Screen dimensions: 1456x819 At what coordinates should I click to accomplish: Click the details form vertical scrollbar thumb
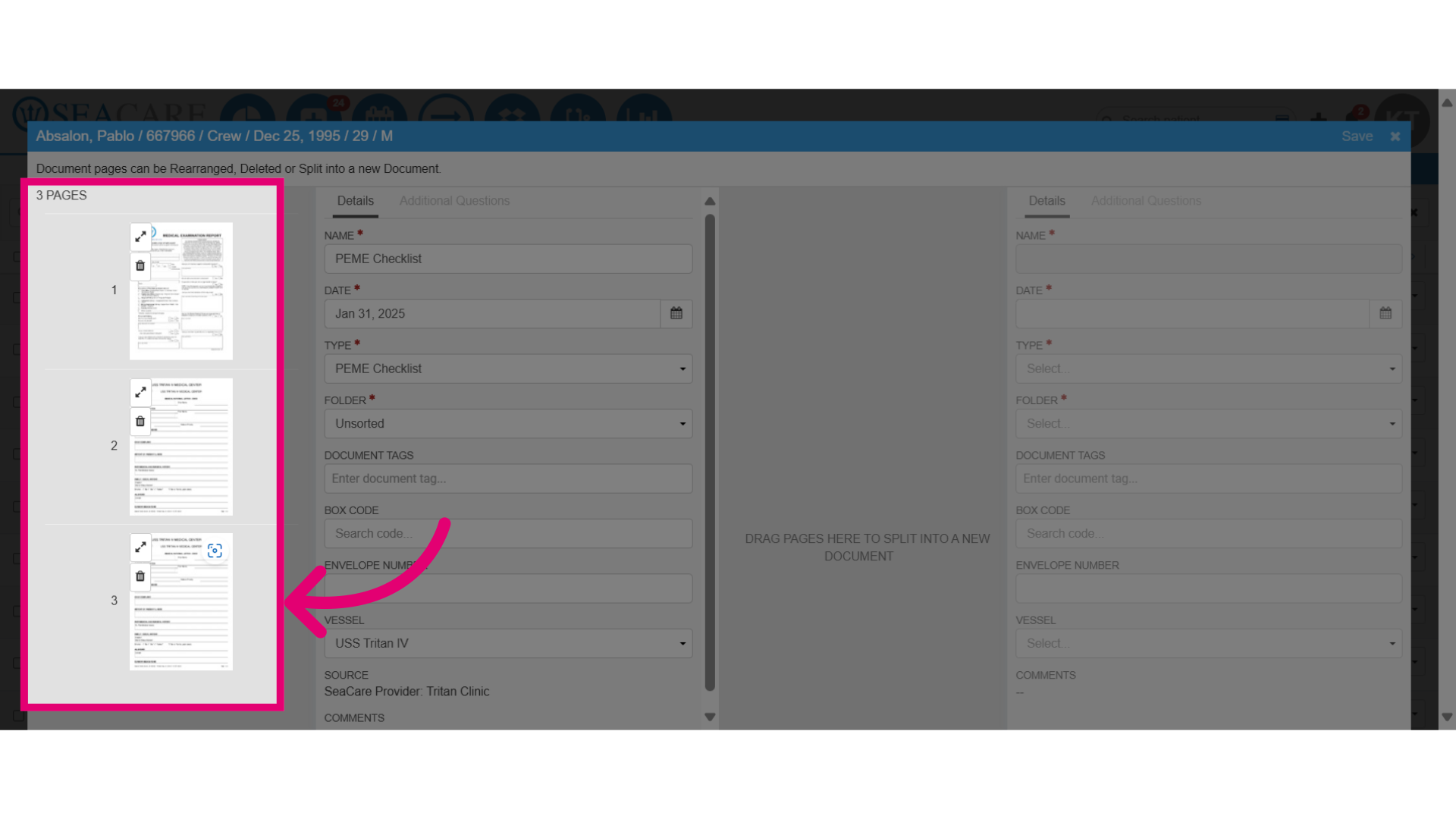710,453
